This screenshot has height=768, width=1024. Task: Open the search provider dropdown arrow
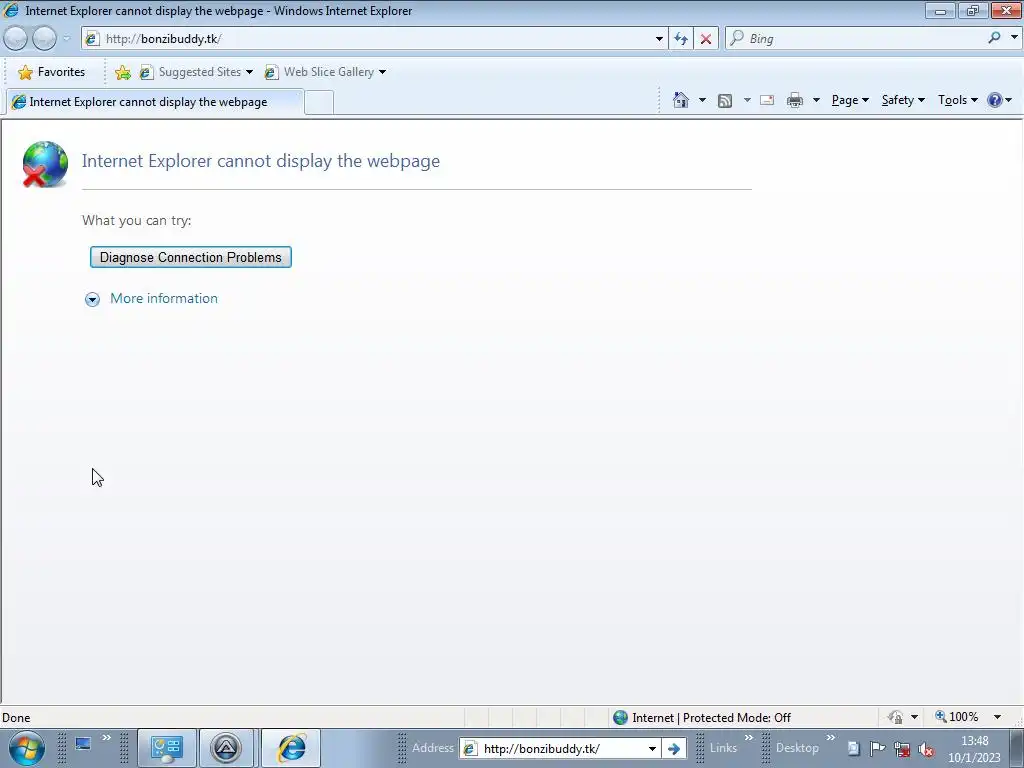(x=1014, y=38)
